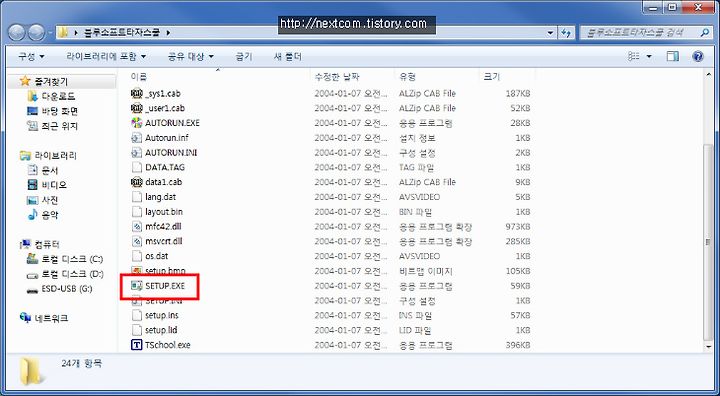Screen dimensions: 720x396
Task: Click the back navigation arrow
Action: click(17, 33)
